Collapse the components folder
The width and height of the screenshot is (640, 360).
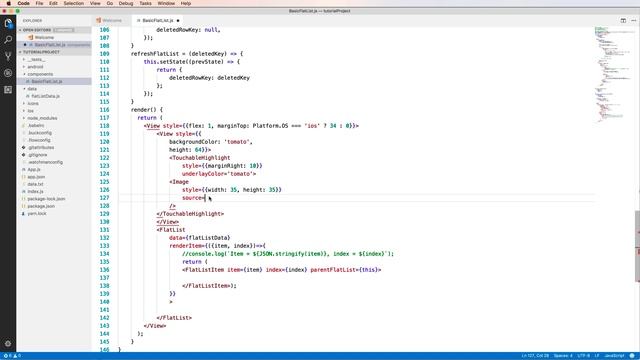click(x=40, y=74)
